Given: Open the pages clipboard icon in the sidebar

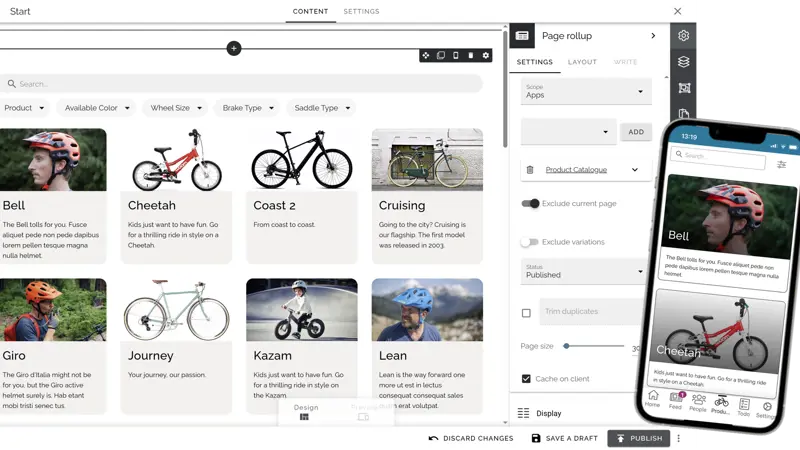Looking at the screenshot, I should point(684,113).
